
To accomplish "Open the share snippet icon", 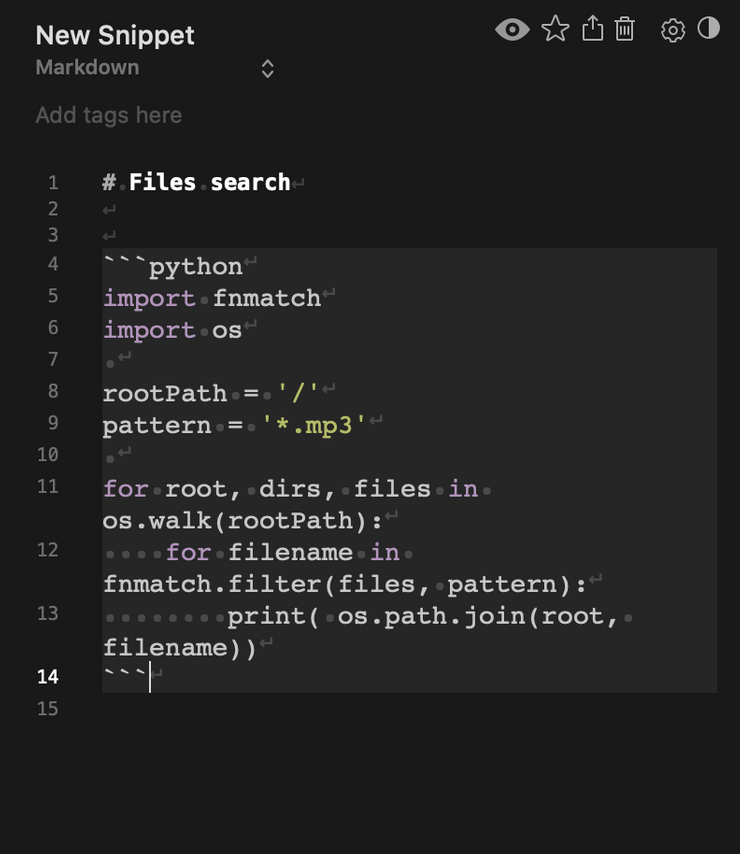I will point(592,28).
